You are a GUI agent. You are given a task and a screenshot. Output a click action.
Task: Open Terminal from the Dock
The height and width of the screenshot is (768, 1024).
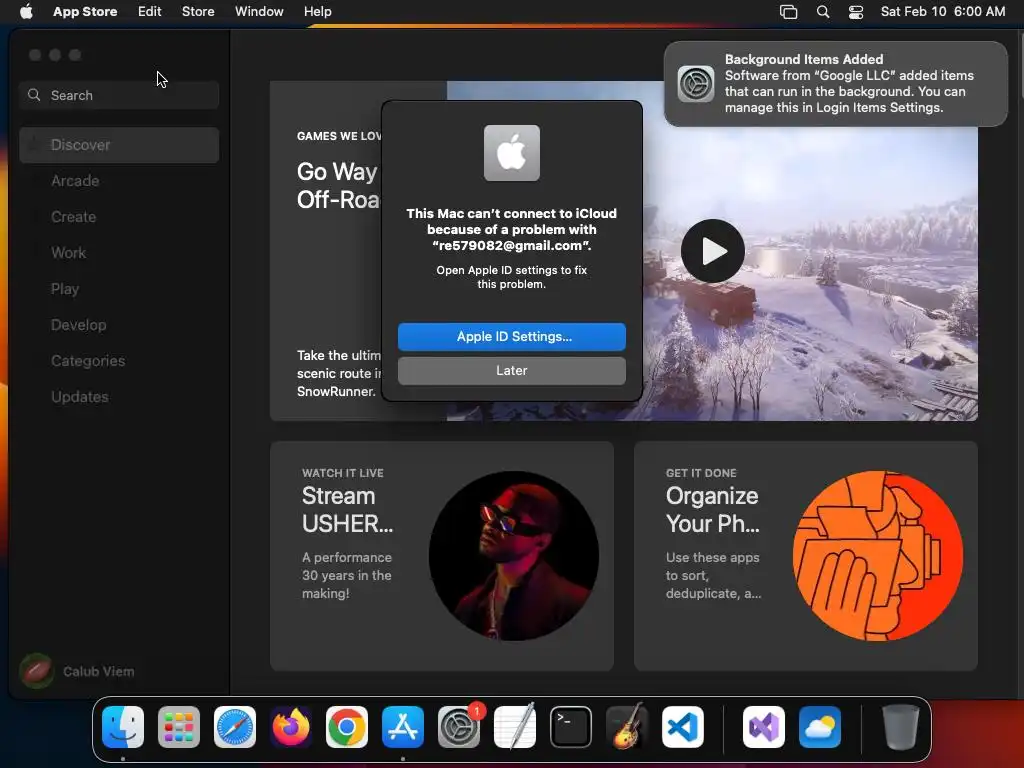[571, 727]
